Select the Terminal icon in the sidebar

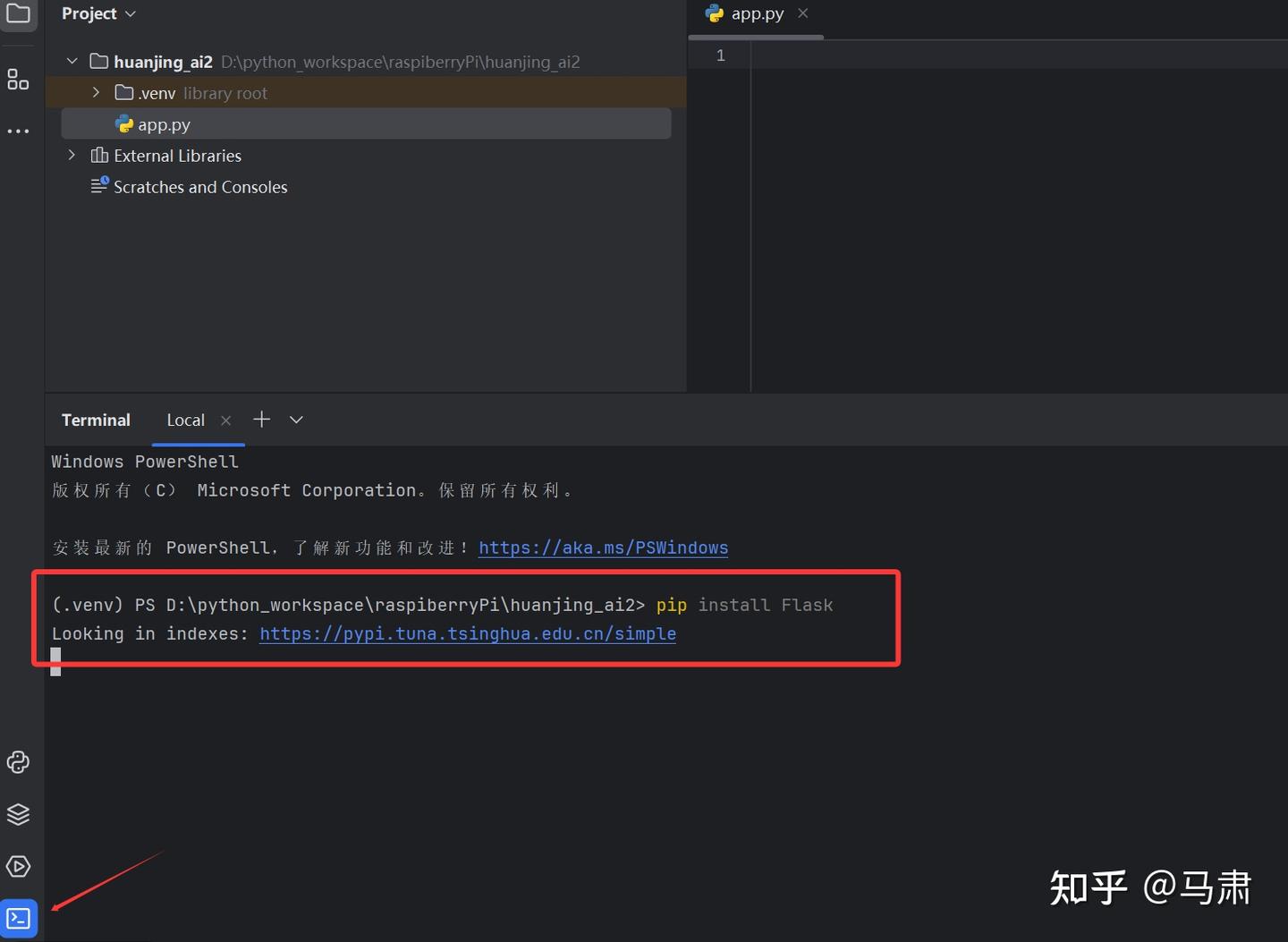click(x=18, y=918)
